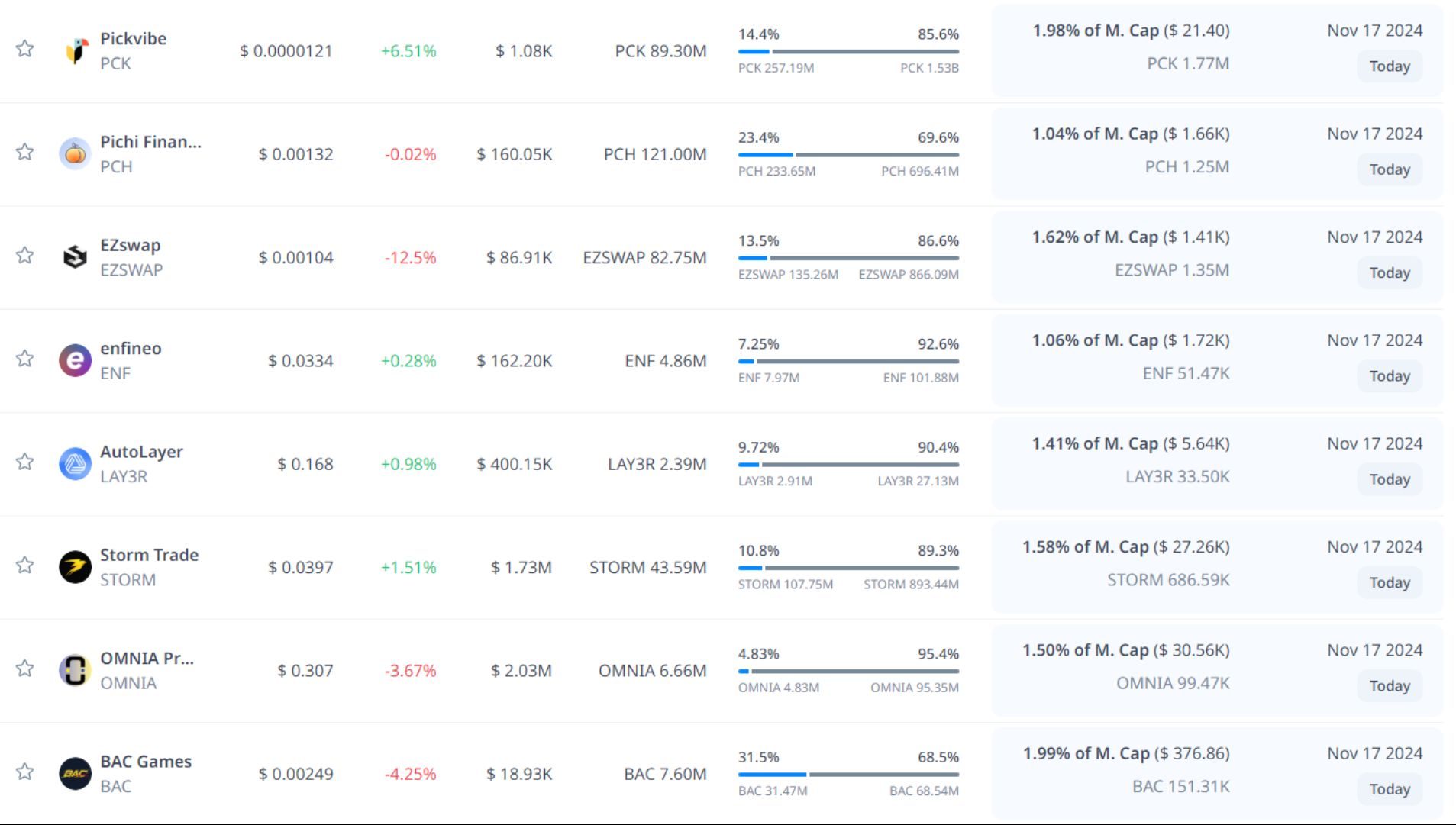Toggle the BAC Games favorite star
Viewport: 1456px width, 825px height.
point(25,772)
